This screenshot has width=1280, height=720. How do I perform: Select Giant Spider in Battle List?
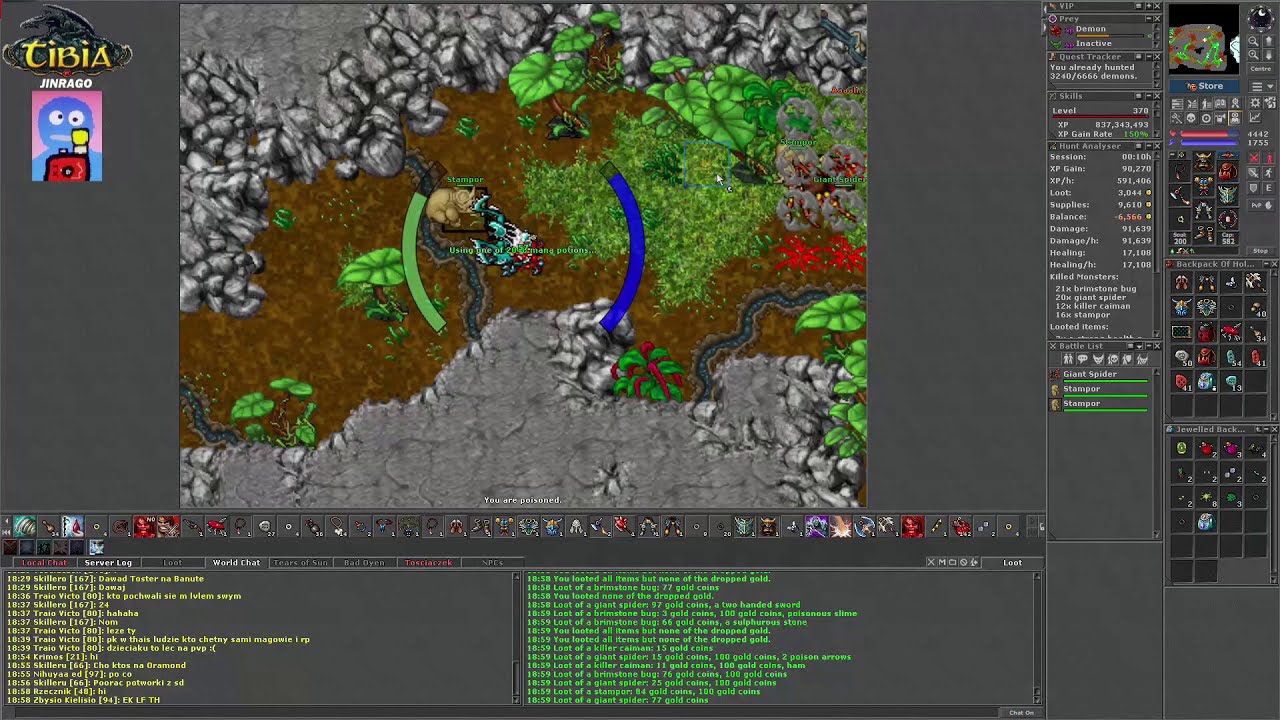[1100, 376]
